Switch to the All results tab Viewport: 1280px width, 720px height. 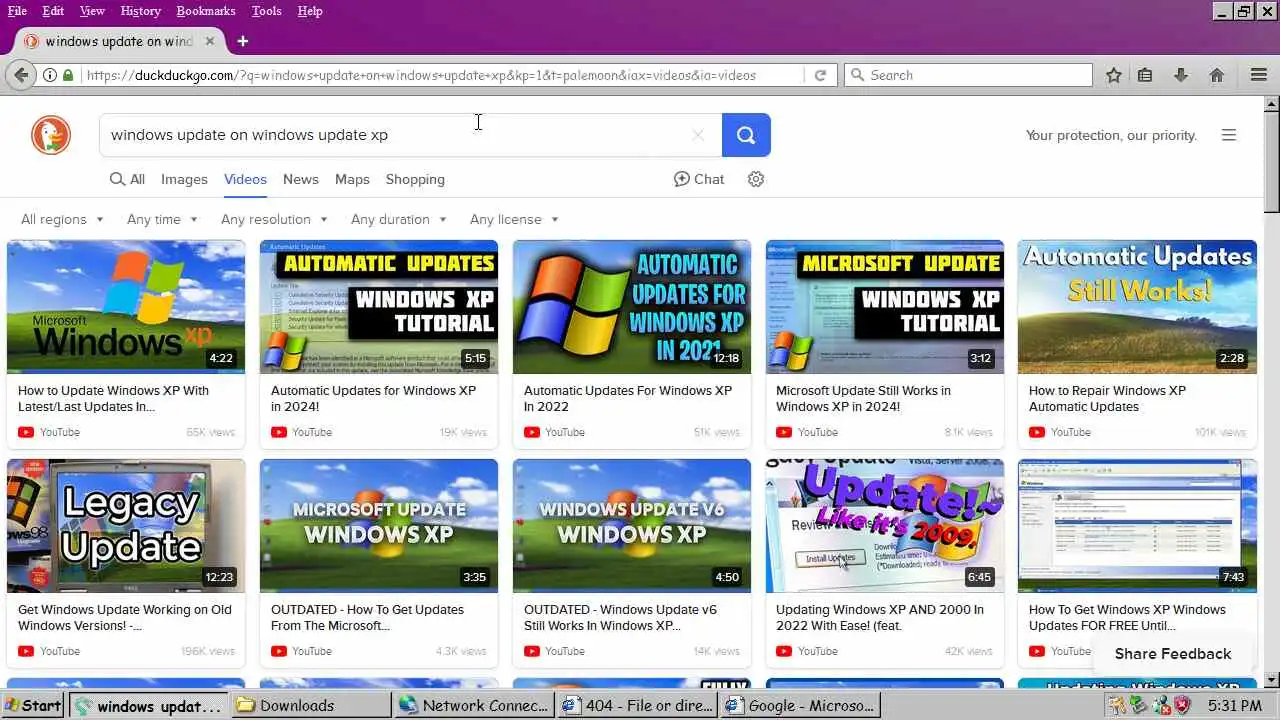(127, 179)
